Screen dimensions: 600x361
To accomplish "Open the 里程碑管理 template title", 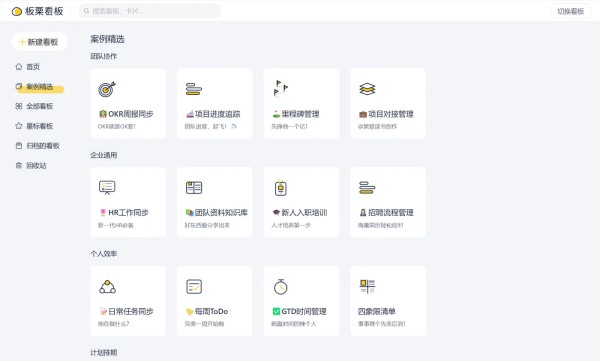I will click(296, 114).
